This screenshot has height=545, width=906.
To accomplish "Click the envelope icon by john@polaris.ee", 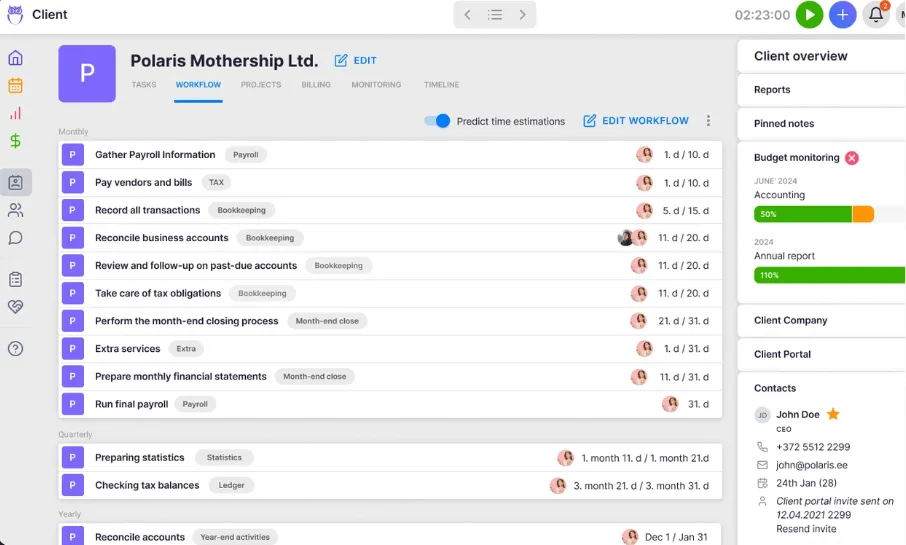I will 762,465.
